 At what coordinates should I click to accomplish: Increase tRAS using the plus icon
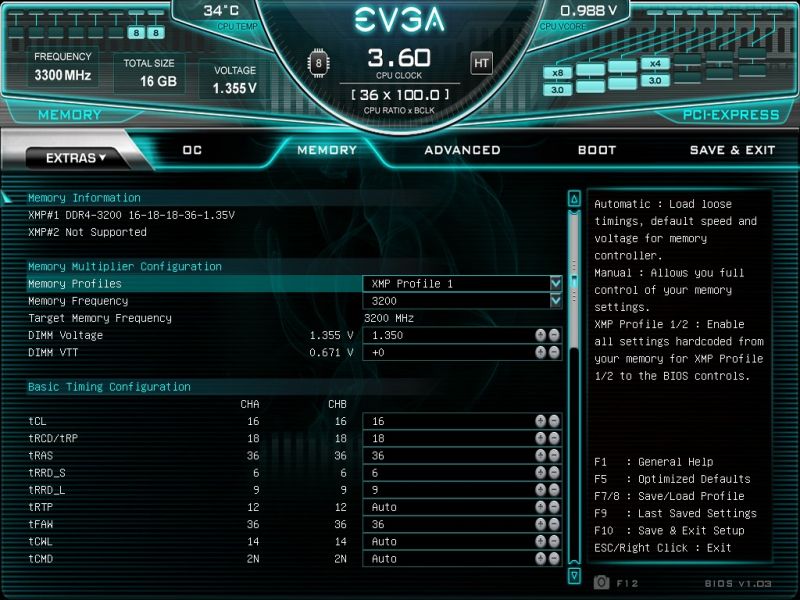click(540, 456)
